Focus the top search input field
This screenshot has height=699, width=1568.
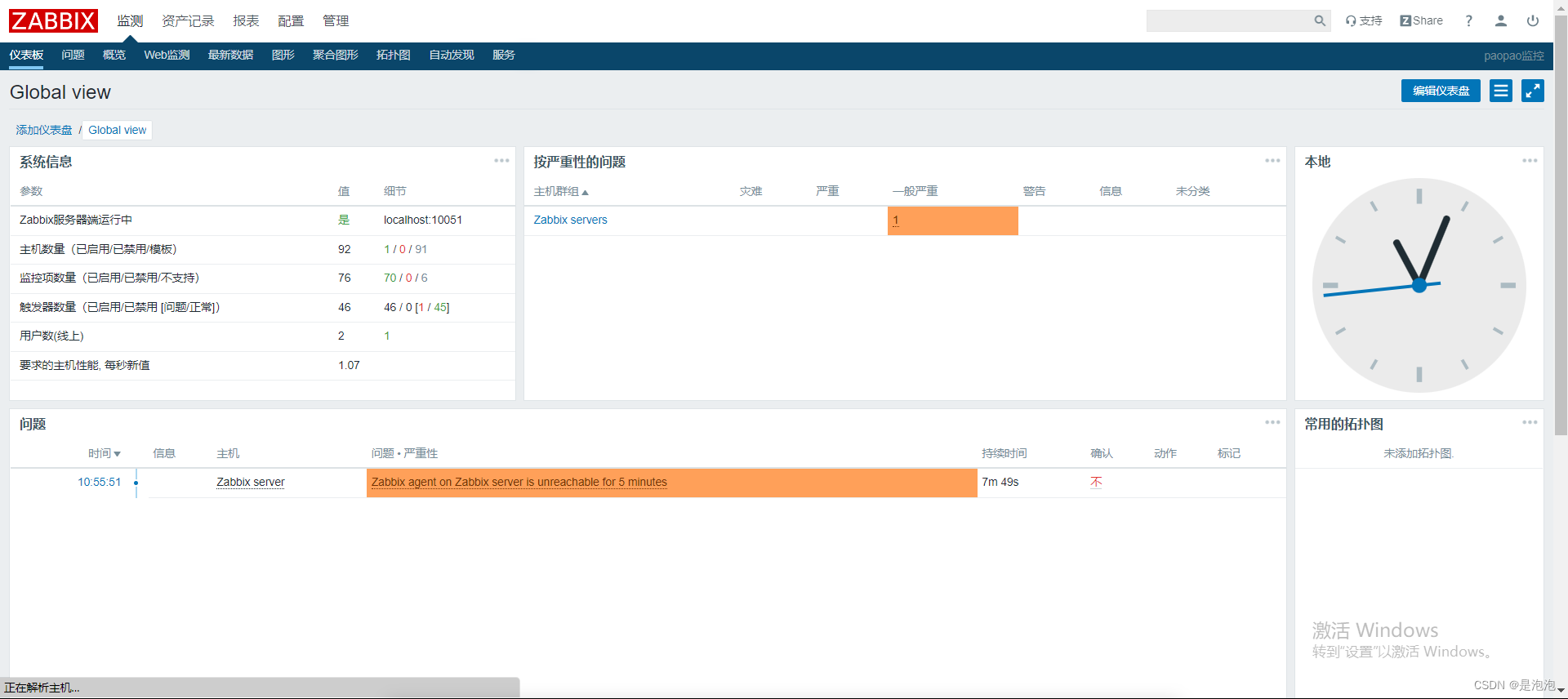pyautogui.click(x=1228, y=21)
